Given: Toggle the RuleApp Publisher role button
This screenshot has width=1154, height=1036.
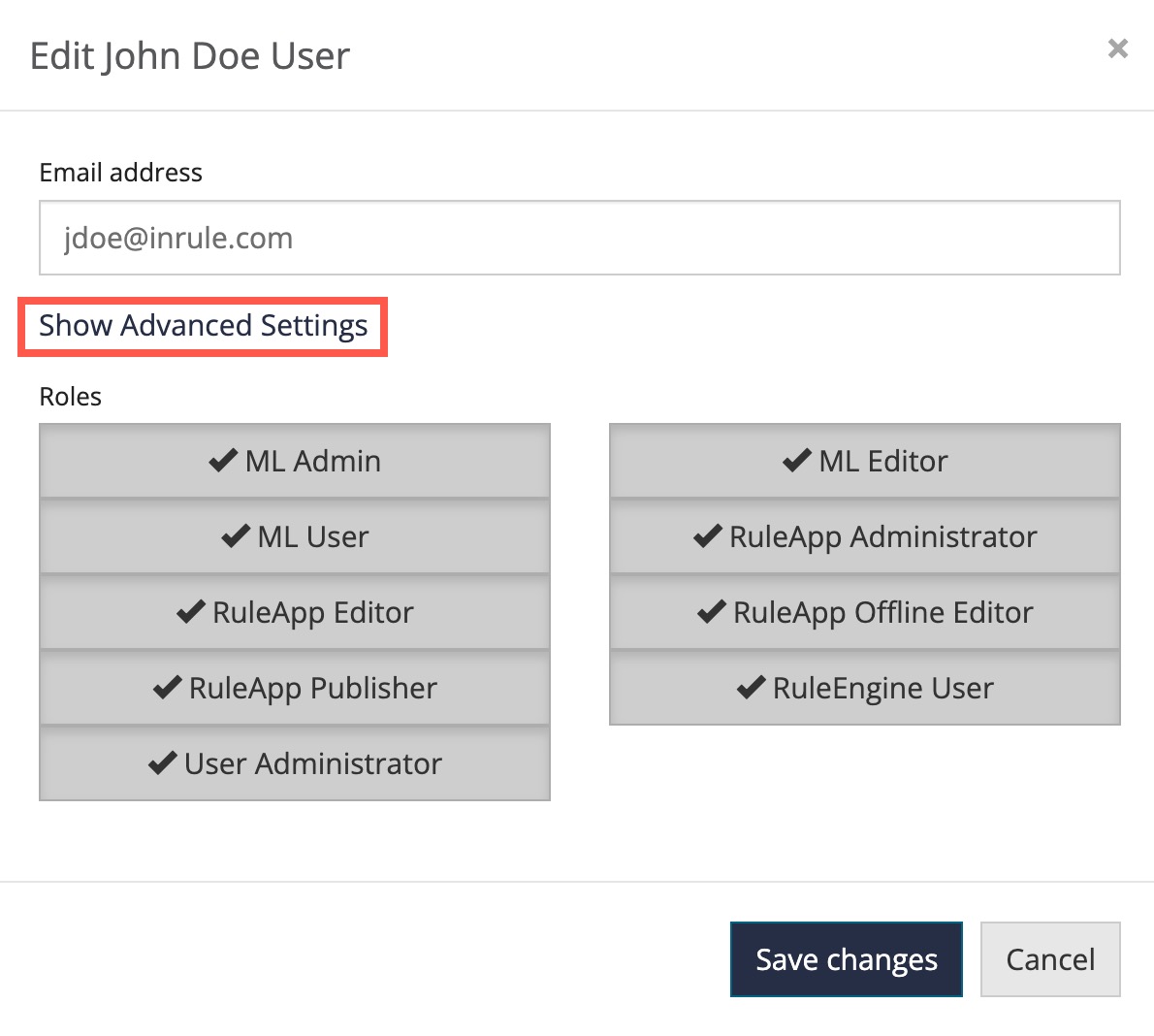Looking at the screenshot, I should pos(295,688).
